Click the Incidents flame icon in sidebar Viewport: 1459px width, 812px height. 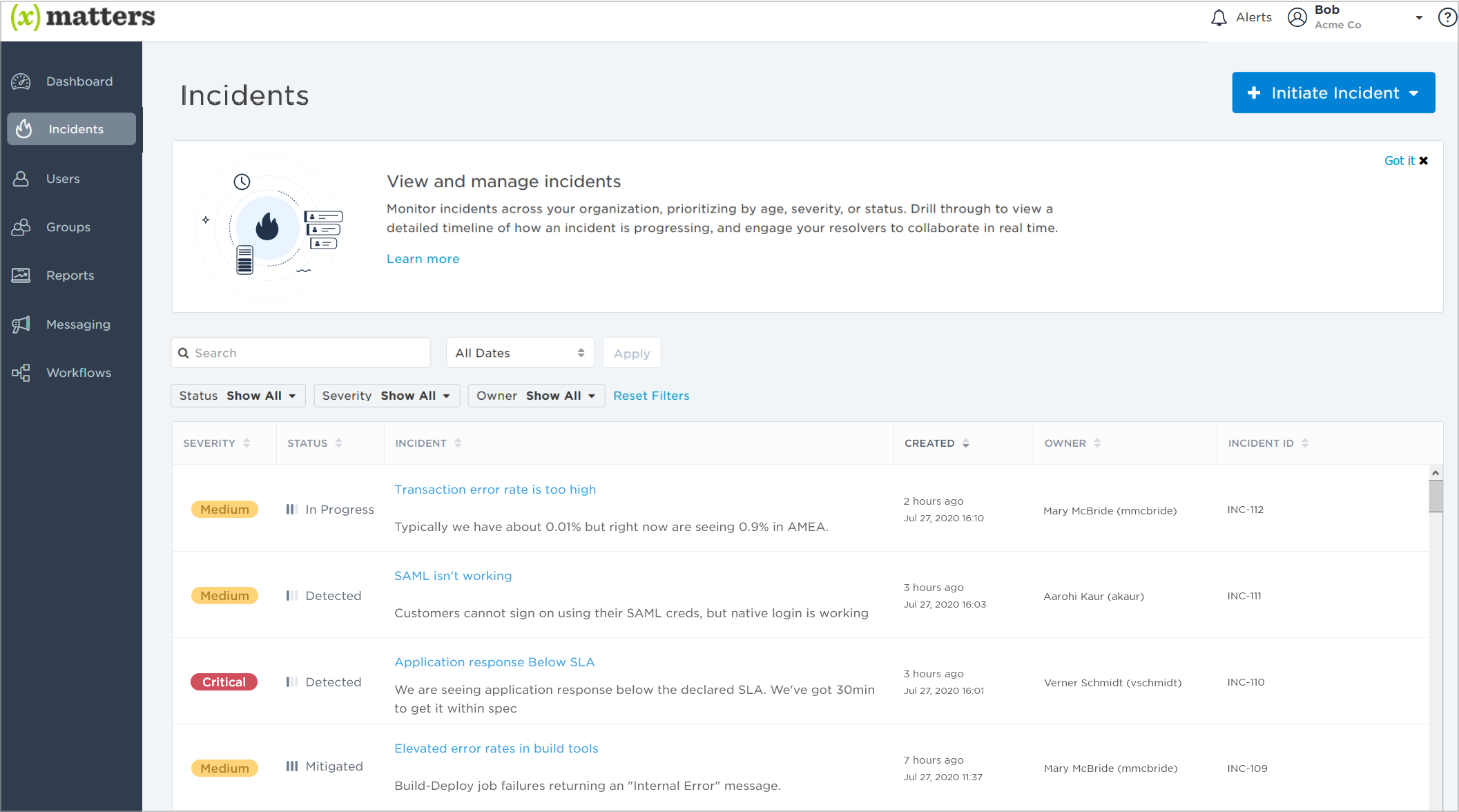[x=25, y=129]
